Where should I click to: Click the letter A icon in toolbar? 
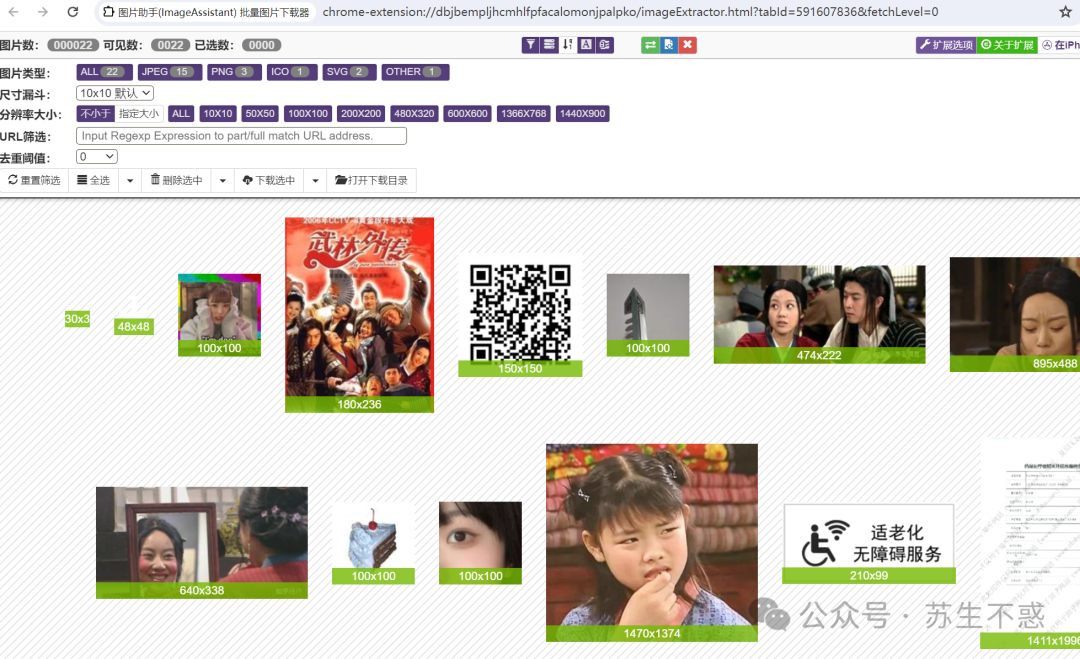586,45
